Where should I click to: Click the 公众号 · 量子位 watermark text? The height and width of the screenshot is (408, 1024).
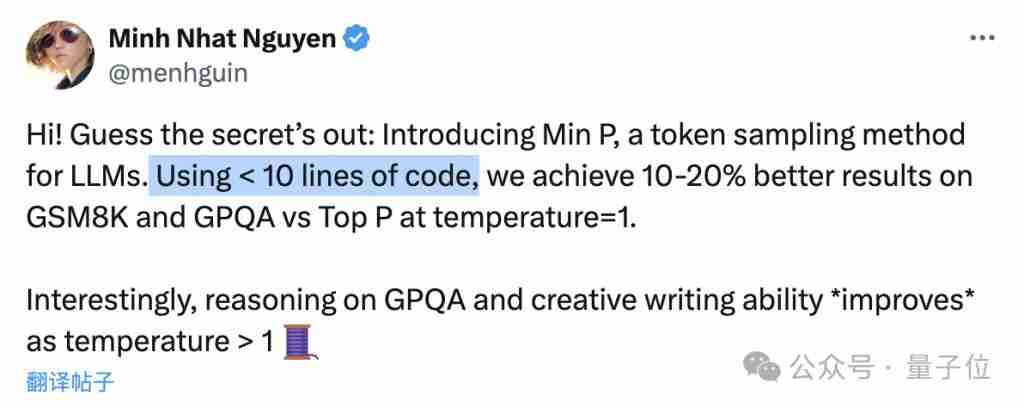point(891,368)
